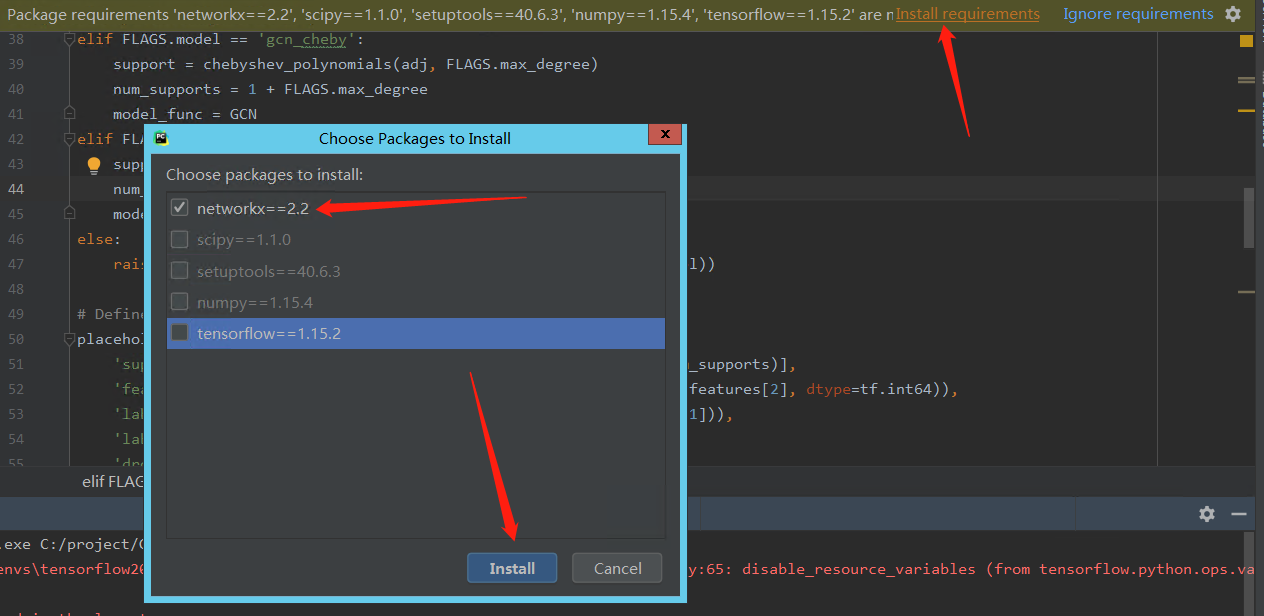1264x616 pixels.
Task: Click the light bulb intention icon
Action: coord(94,165)
